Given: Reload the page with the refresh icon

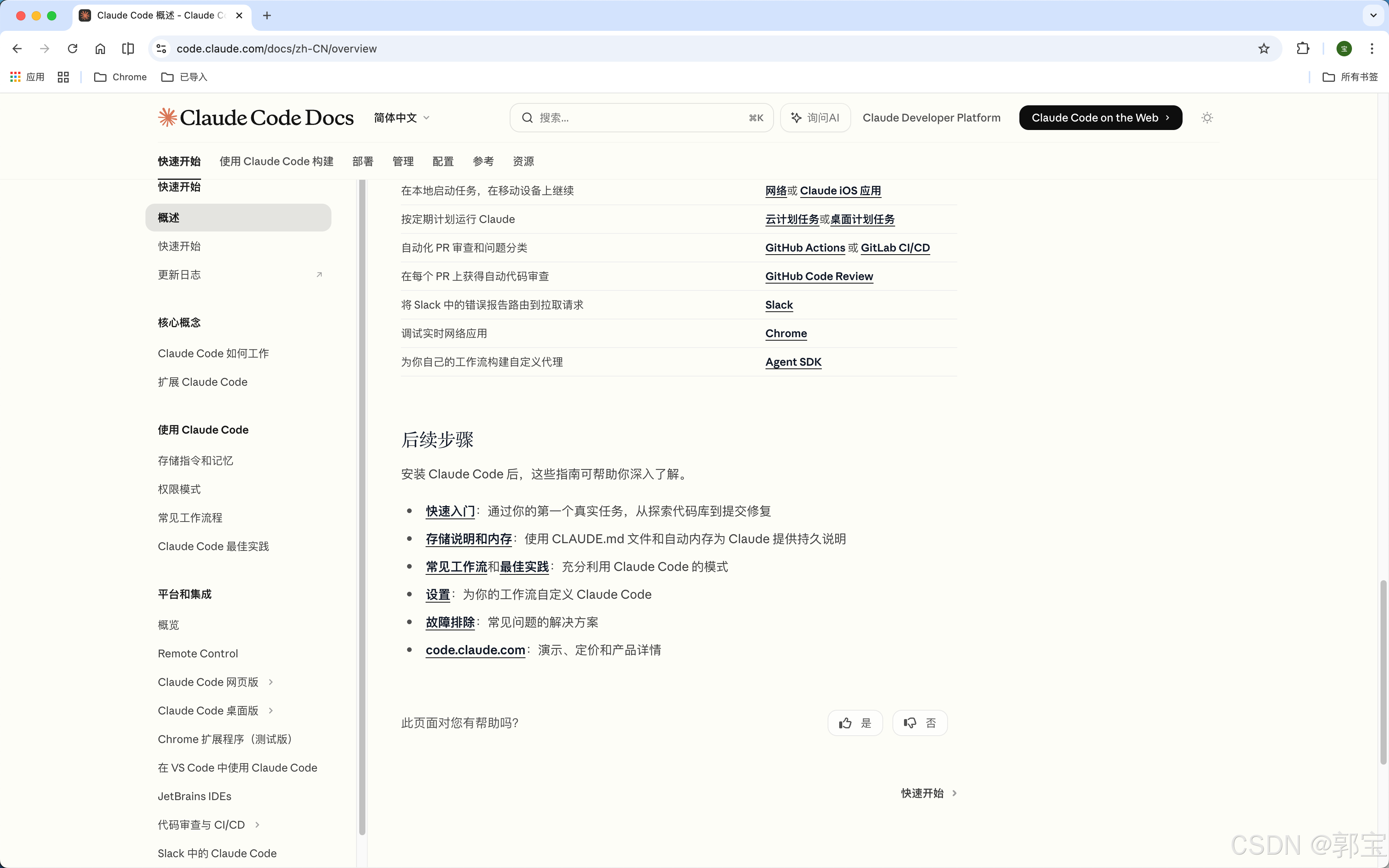Looking at the screenshot, I should click(72, 49).
